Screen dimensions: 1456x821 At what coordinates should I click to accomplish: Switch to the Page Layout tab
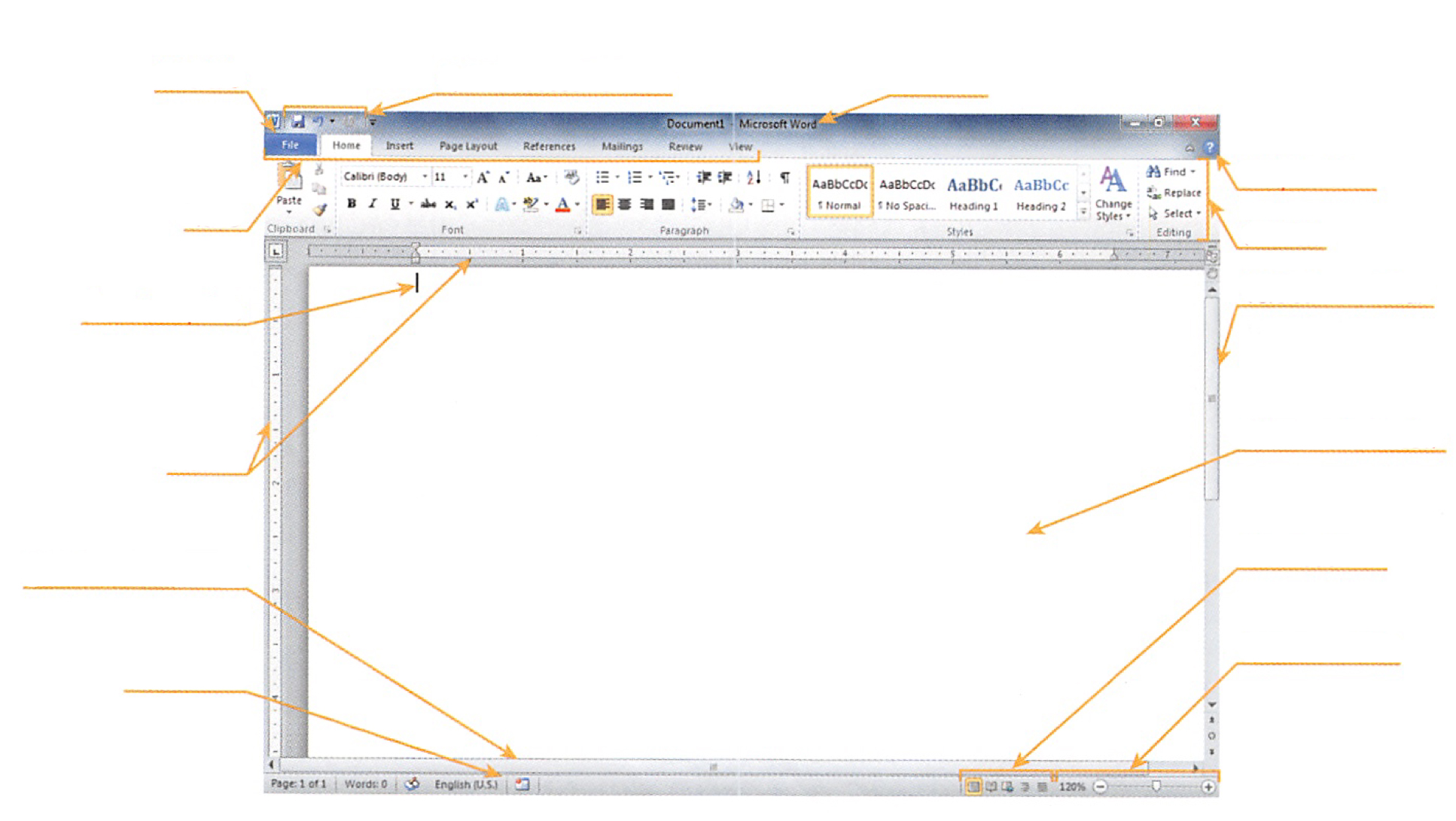468,146
